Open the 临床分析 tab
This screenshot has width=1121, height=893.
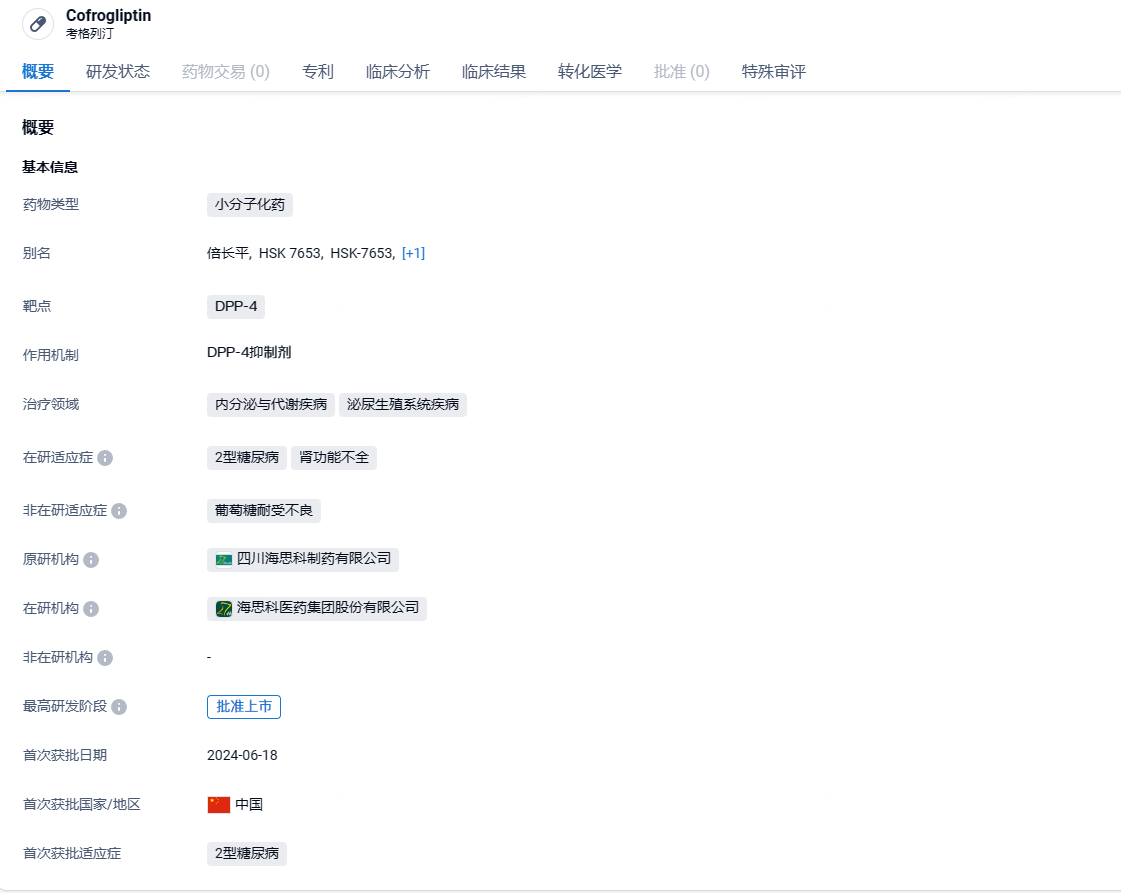[397, 71]
